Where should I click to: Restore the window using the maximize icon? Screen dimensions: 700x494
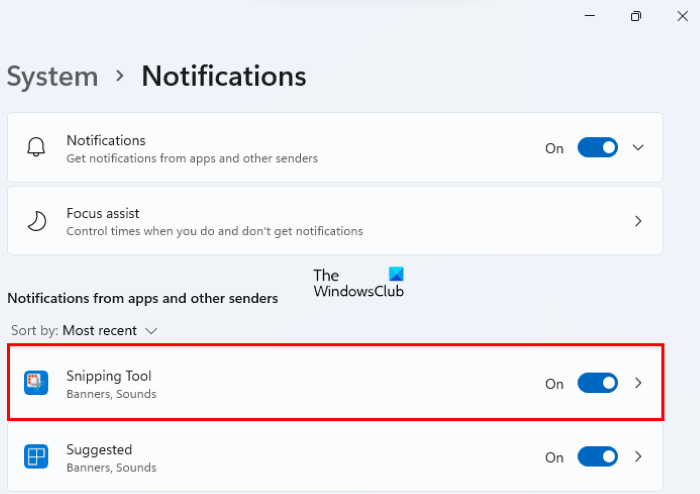point(636,16)
